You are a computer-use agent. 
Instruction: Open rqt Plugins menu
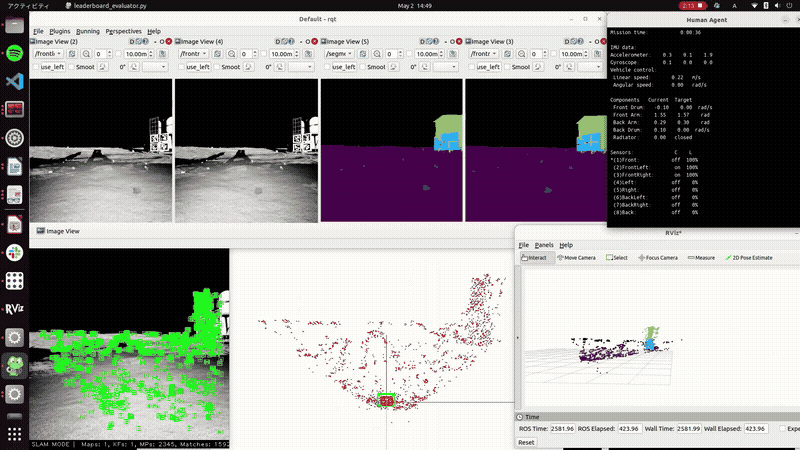tap(60, 31)
